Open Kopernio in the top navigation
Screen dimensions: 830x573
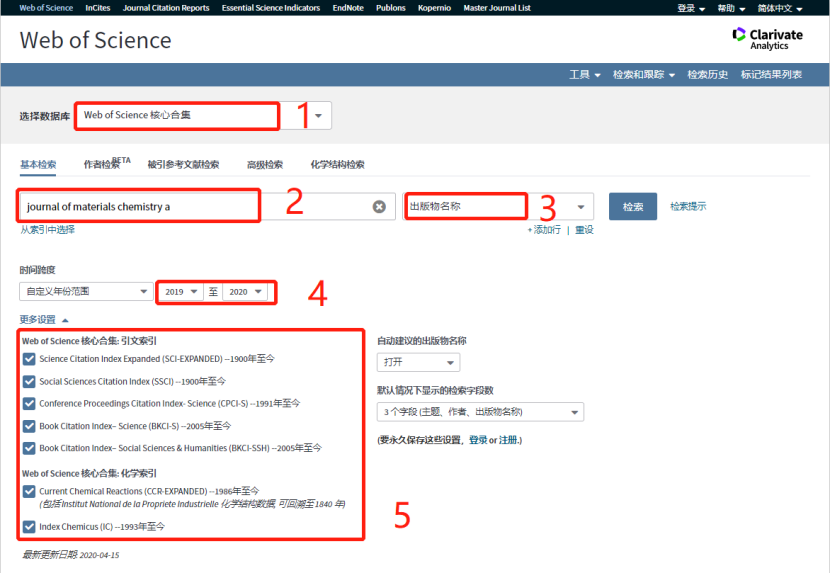434,8
